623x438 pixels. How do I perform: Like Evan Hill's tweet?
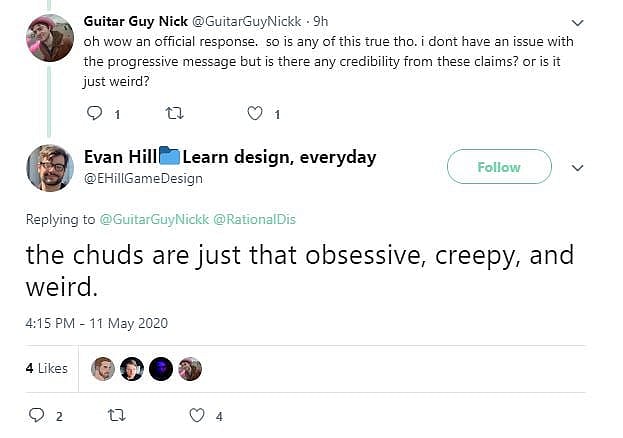click(x=197, y=416)
